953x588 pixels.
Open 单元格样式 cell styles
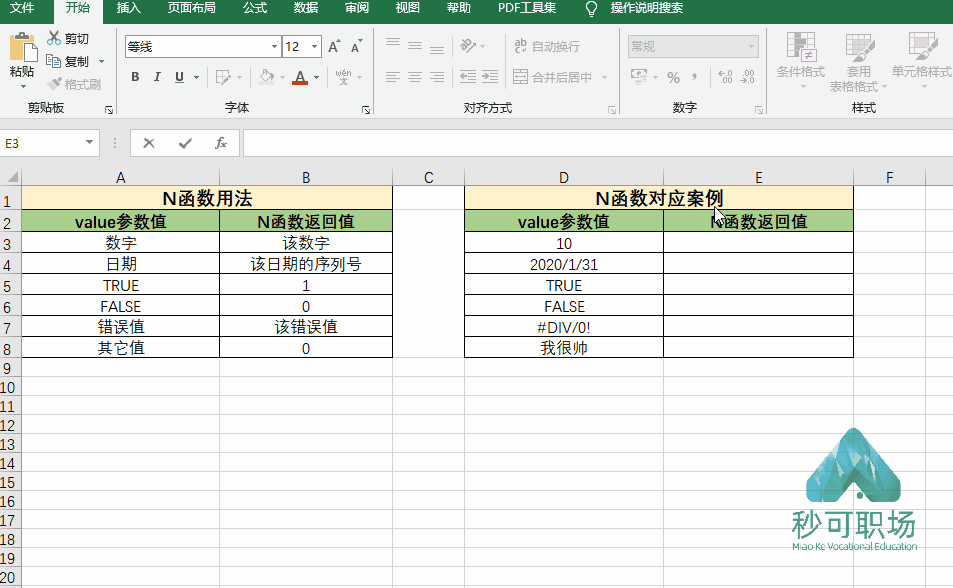click(922, 61)
